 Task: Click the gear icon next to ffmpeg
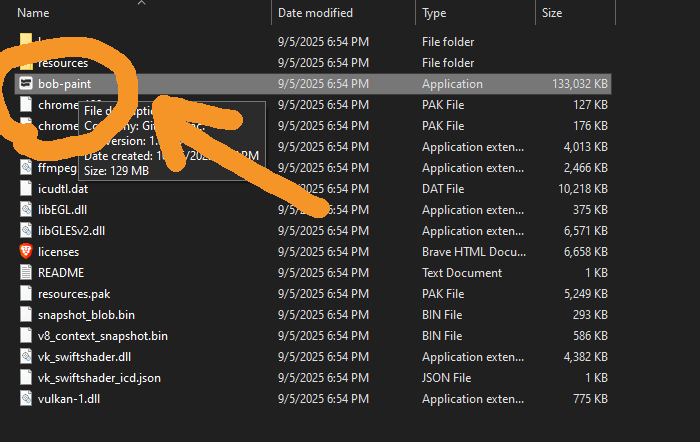(x=26, y=167)
